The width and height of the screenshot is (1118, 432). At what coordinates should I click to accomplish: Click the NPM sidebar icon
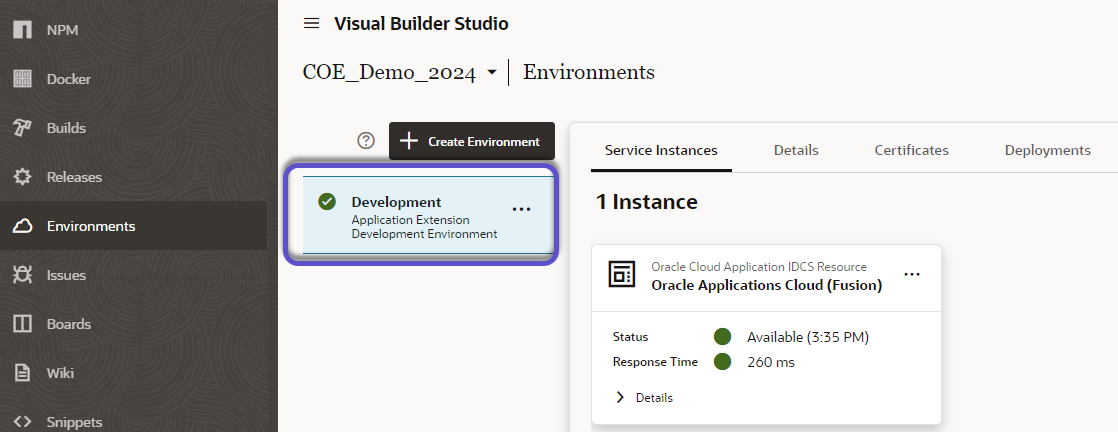[x=22, y=30]
